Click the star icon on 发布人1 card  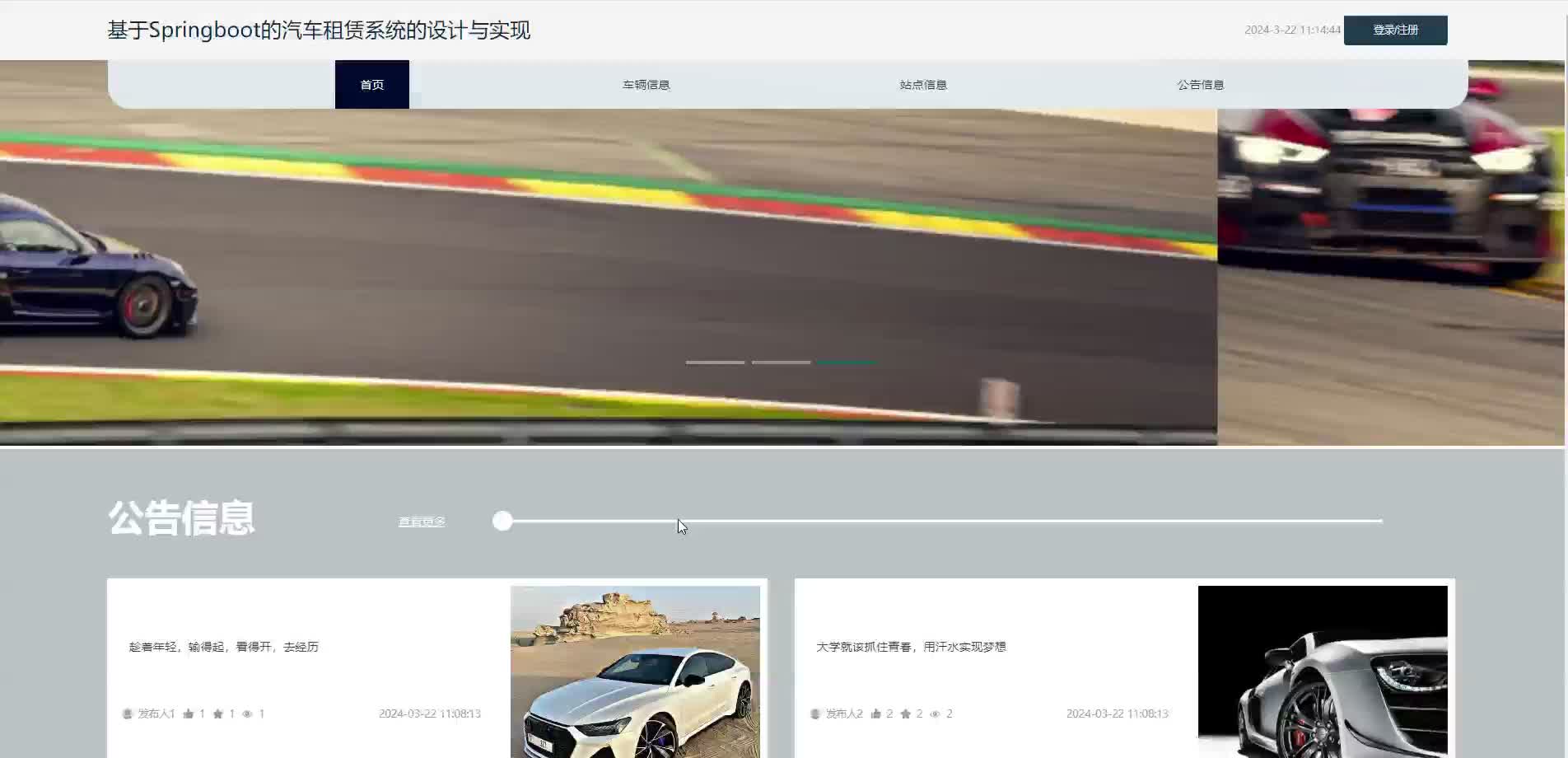point(218,714)
